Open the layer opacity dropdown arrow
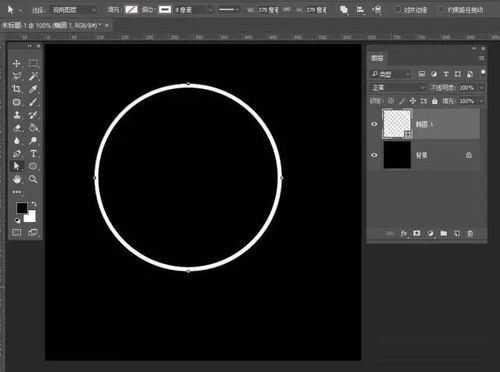The height and width of the screenshot is (372, 500). (x=481, y=88)
